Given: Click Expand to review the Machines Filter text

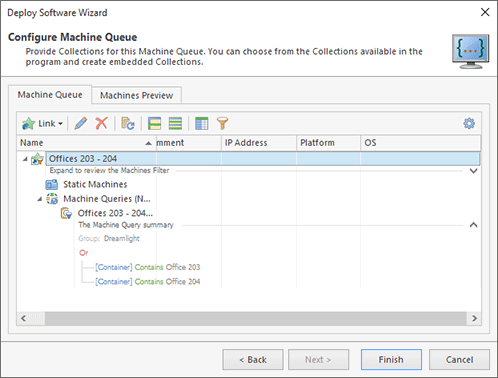Looking at the screenshot, I should (x=109, y=170).
